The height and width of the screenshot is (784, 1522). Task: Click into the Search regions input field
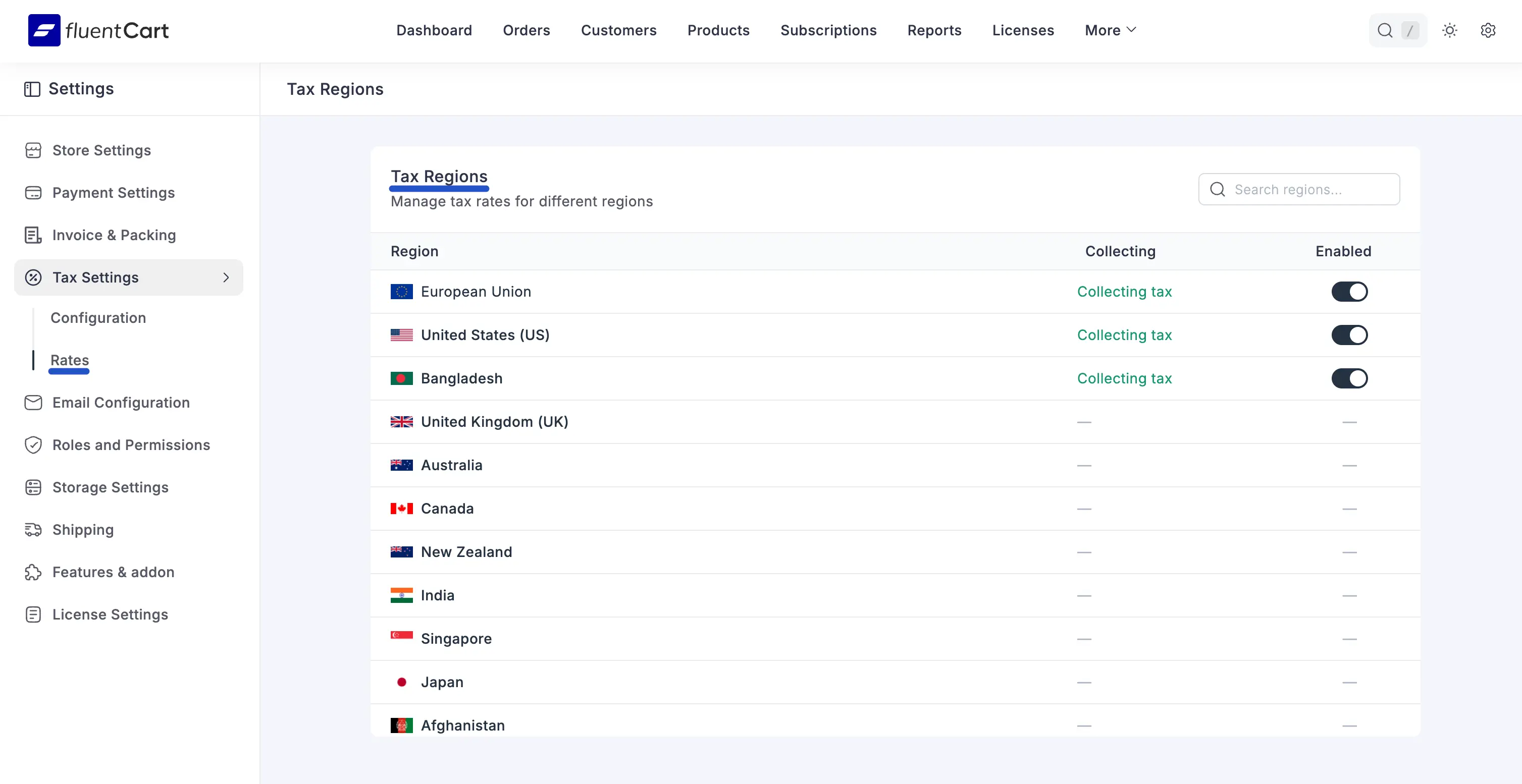(x=1299, y=190)
